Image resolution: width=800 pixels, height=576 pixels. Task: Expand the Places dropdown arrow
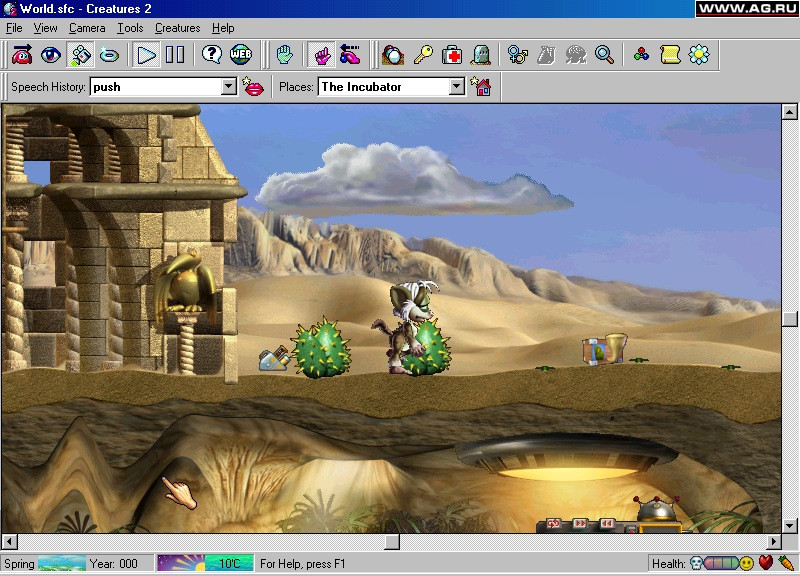point(457,87)
